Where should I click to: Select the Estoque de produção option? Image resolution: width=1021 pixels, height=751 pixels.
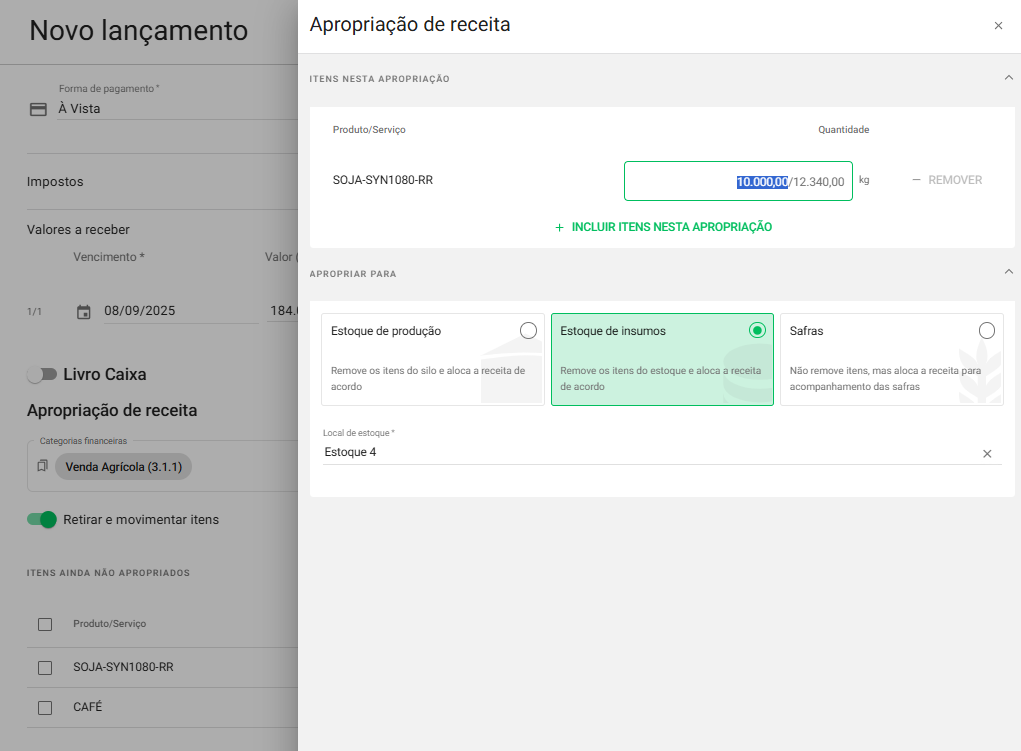tap(528, 331)
